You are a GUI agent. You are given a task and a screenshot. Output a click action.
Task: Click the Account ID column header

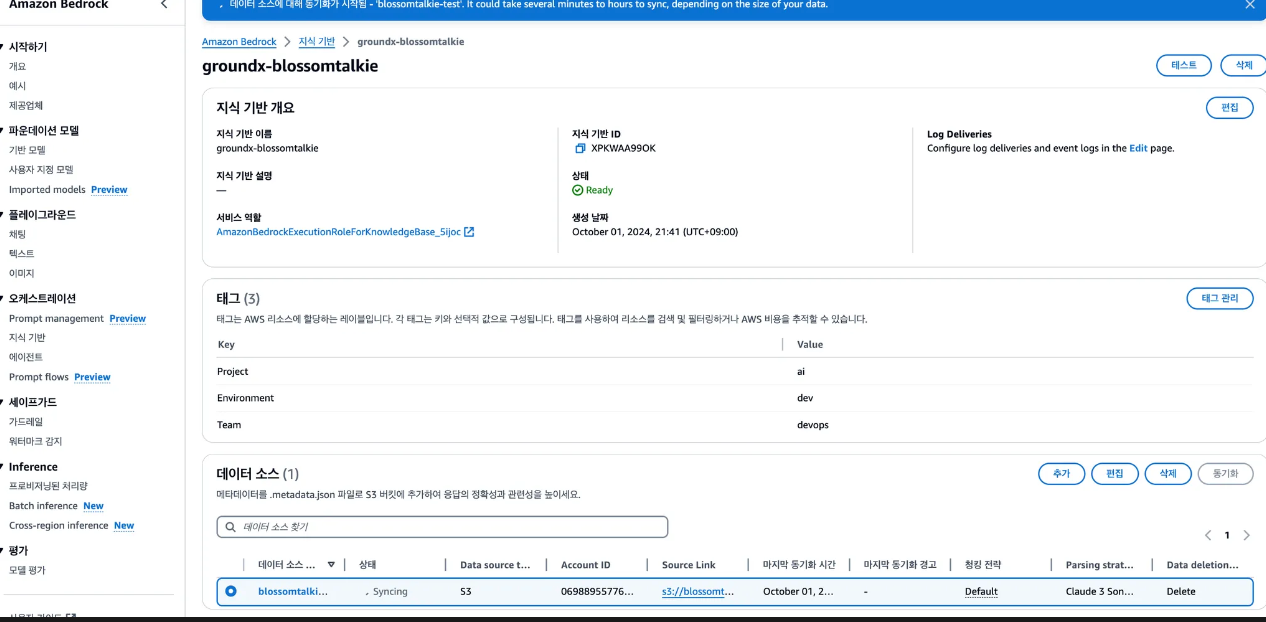click(585, 565)
